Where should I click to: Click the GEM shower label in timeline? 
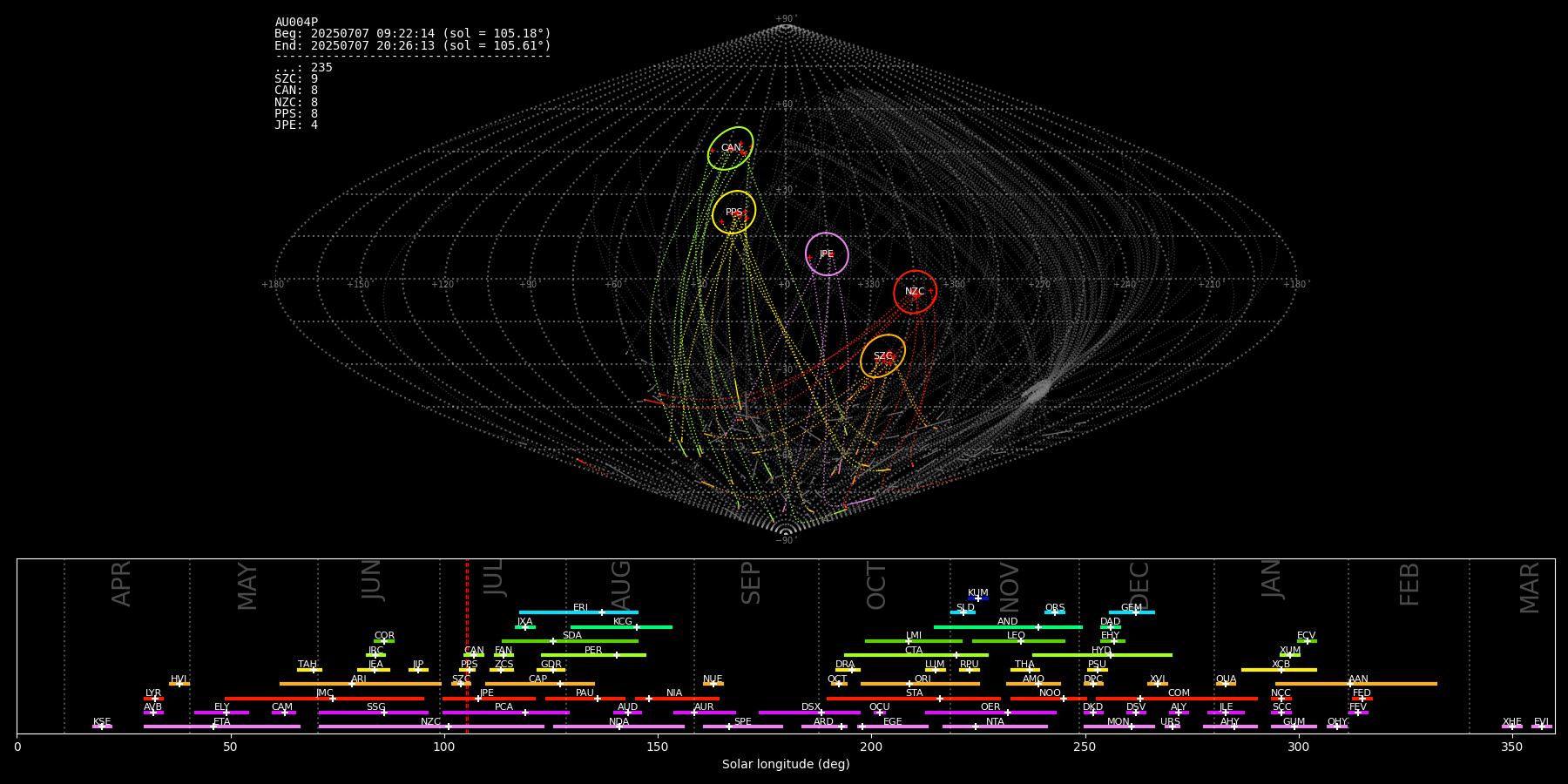tap(1132, 608)
